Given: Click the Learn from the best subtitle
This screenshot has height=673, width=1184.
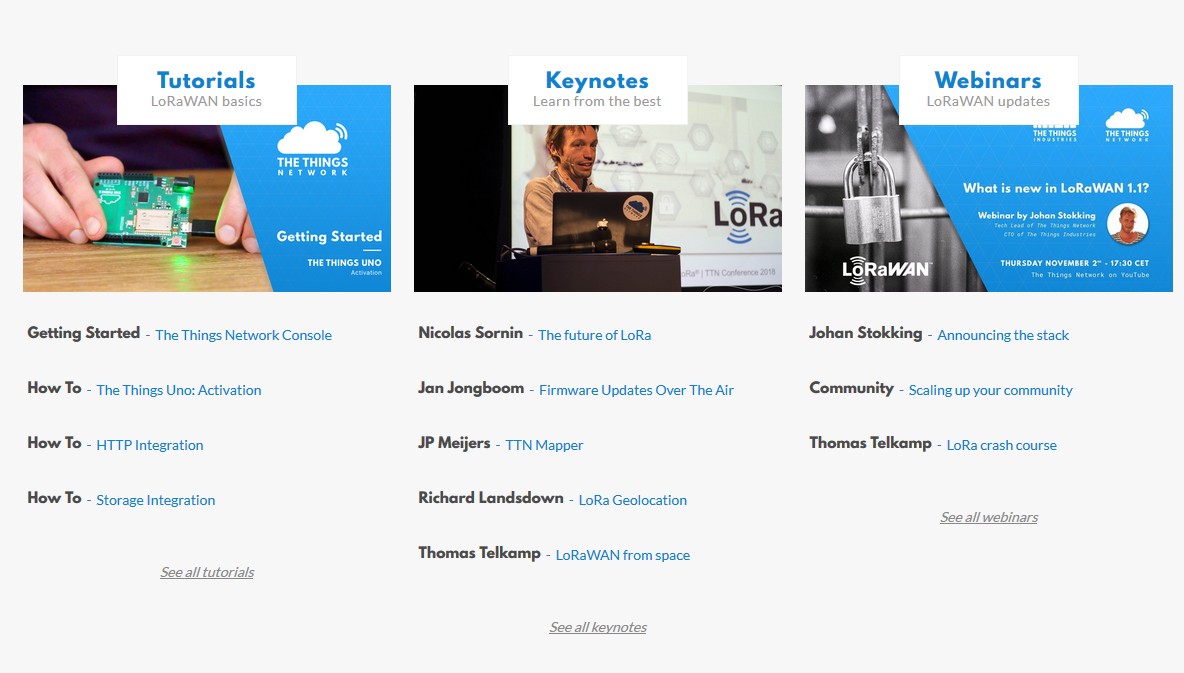Looking at the screenshot, I should (597, 101).
